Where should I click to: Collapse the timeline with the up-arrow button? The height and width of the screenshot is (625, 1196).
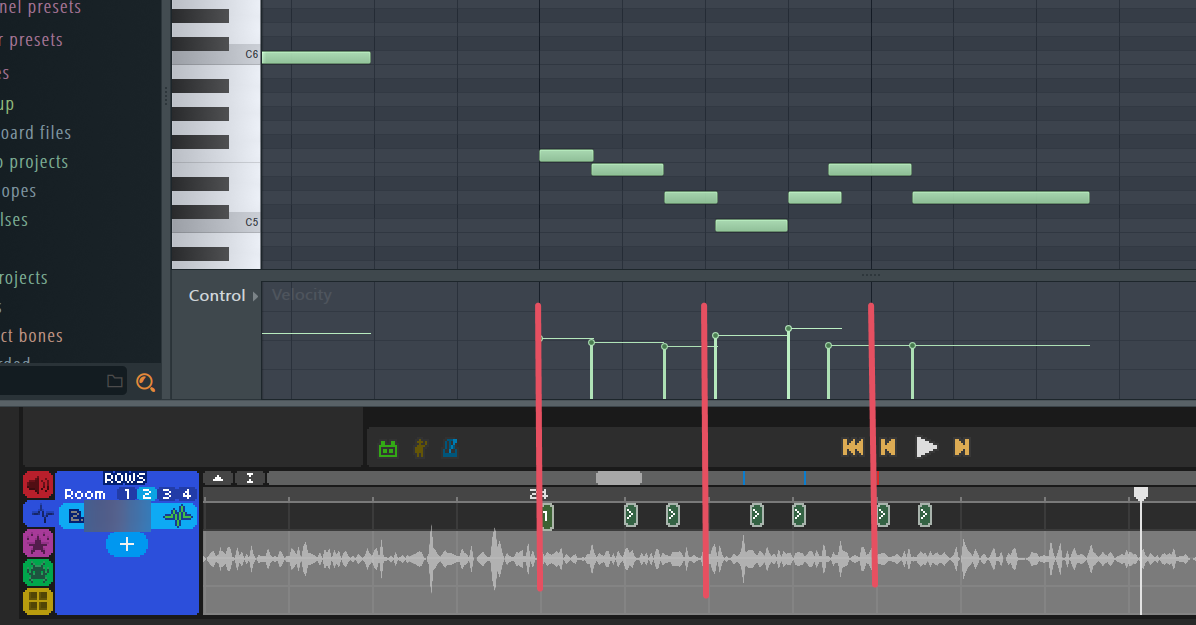pyautogui.click(x=218, y=478)
